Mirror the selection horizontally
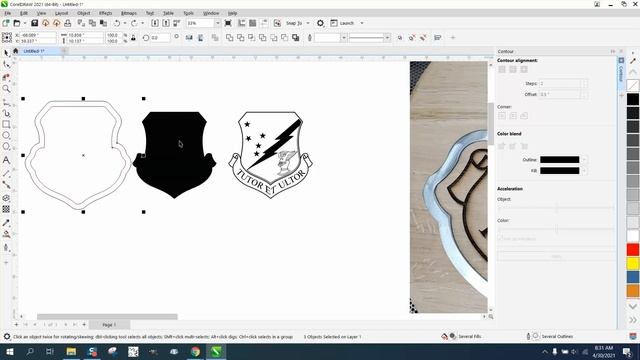Viewport: 640px width, 360px height. [189, 38]
